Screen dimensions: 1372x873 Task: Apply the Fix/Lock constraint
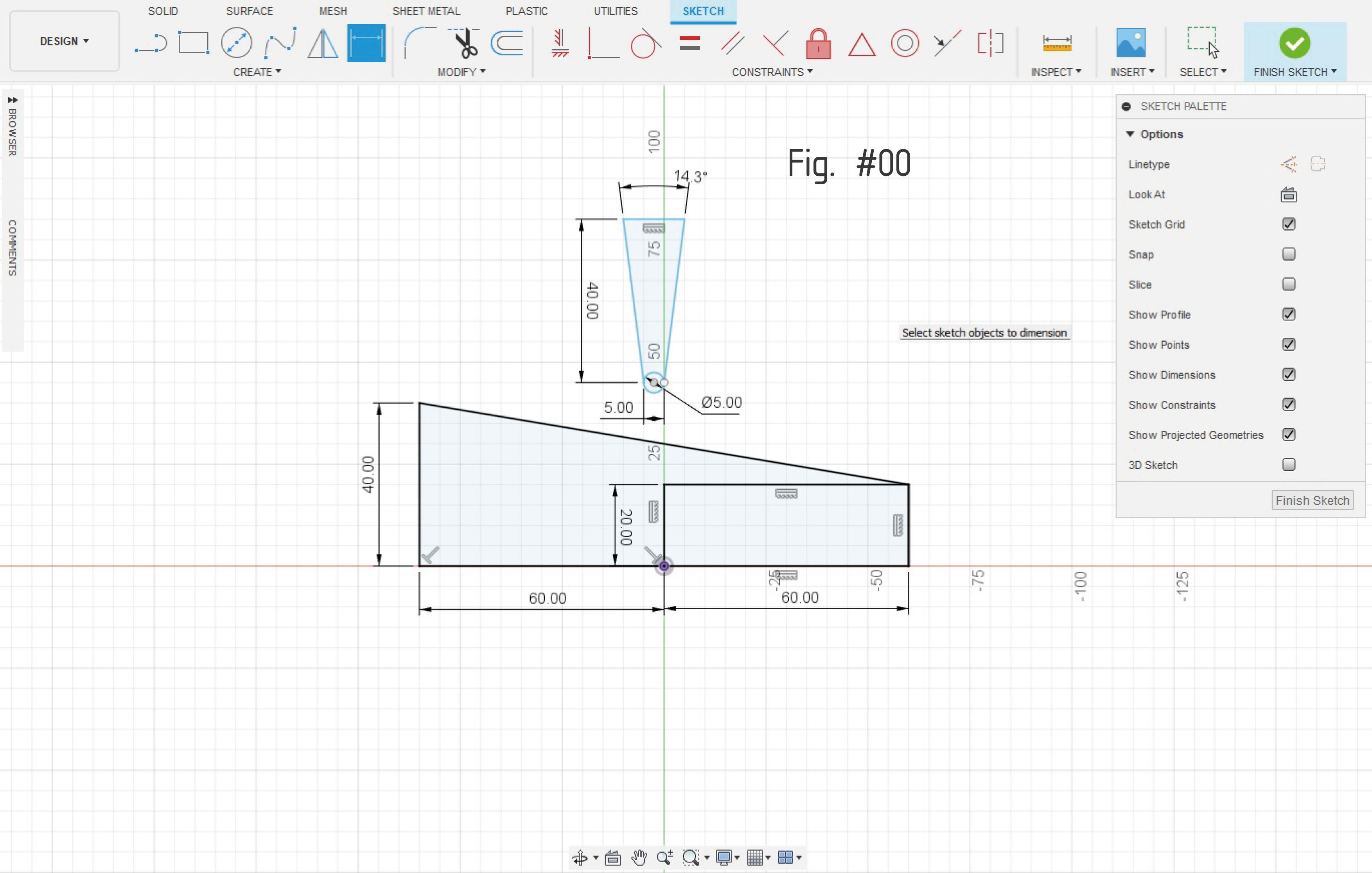click(818, 44)
